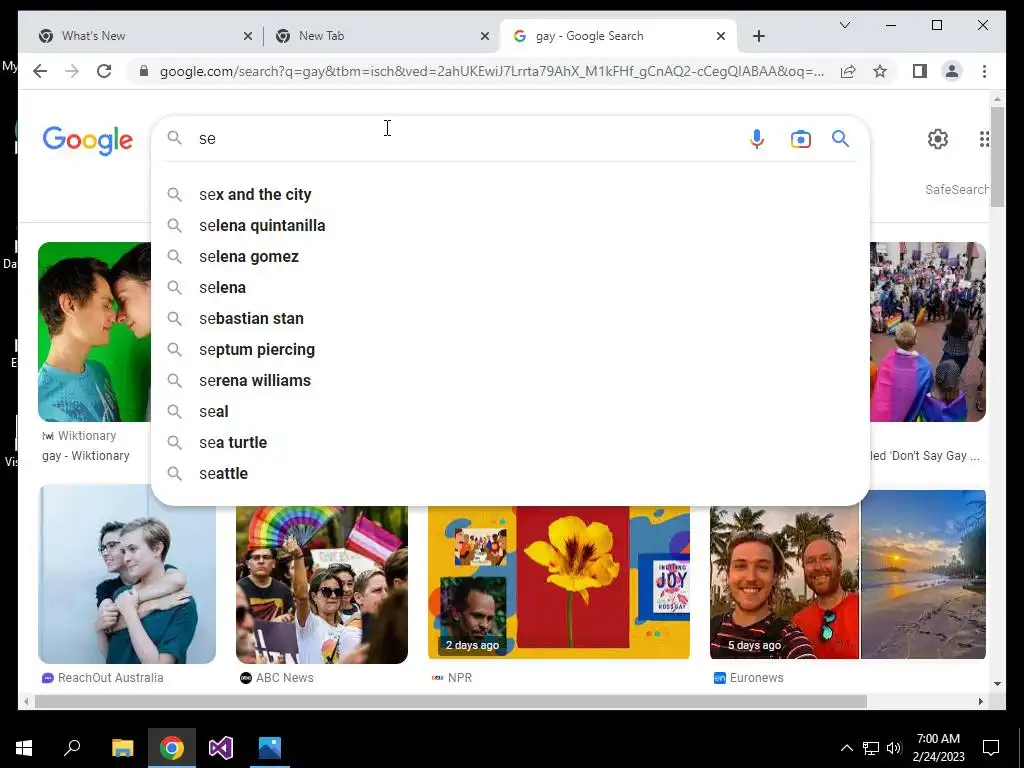The height and width of the screenshot is (768, 1024).
Task: Open network status in system tray
Action: (871, 748)
